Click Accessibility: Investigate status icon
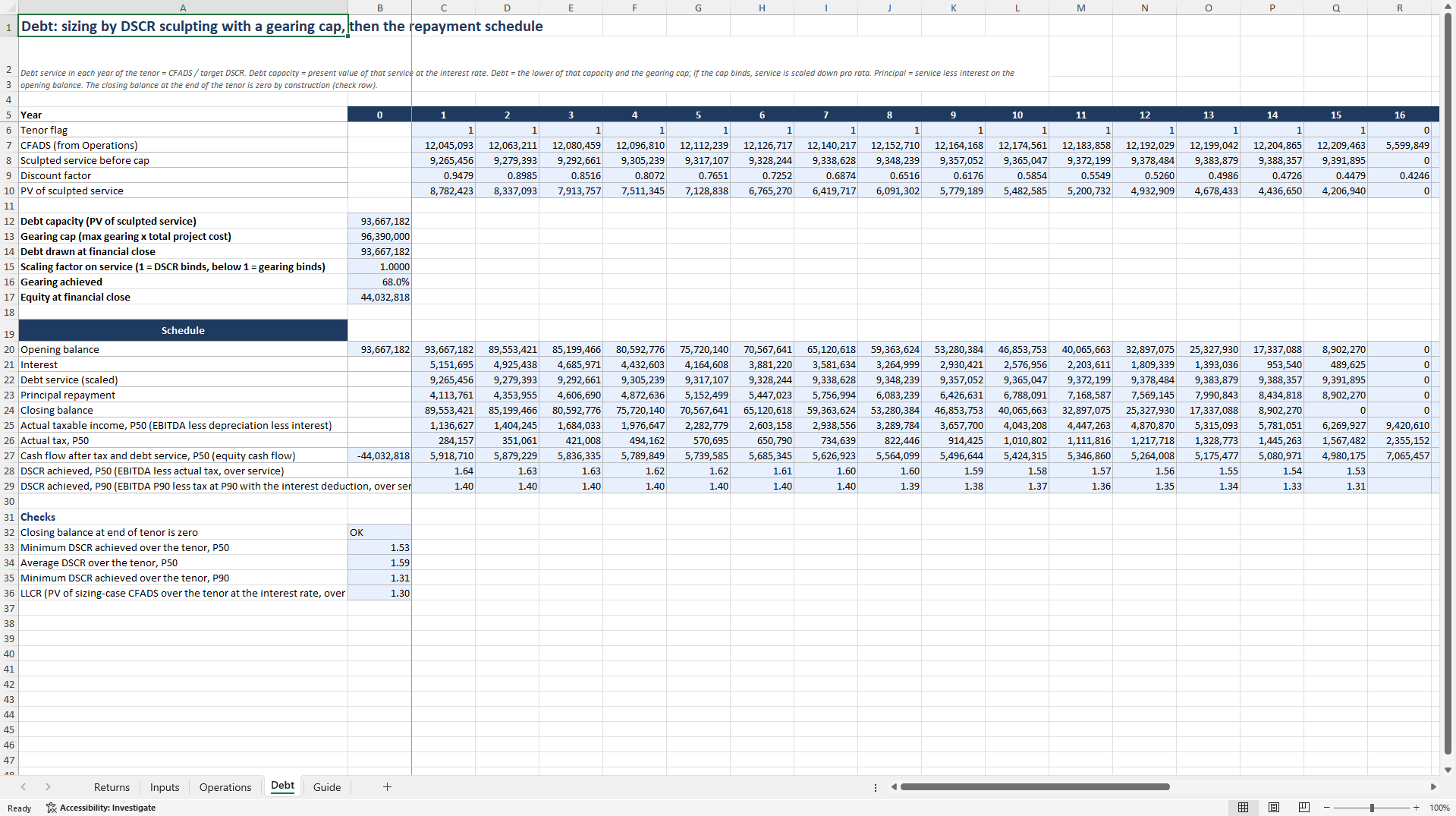This screenshot has width=1456, height=816. [x=101, y=808]
